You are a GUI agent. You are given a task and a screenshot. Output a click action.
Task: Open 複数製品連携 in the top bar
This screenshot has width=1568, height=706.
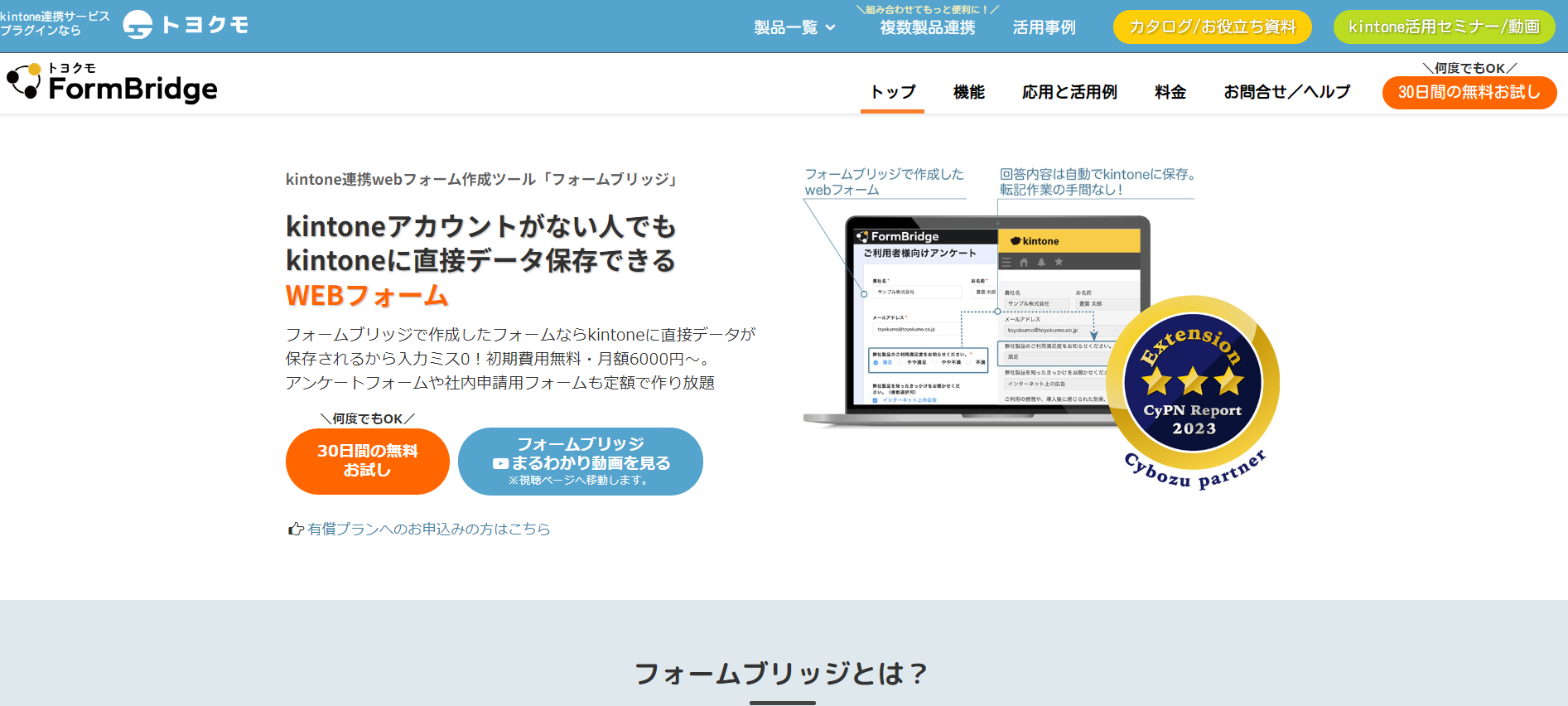[x=927, y=27]
